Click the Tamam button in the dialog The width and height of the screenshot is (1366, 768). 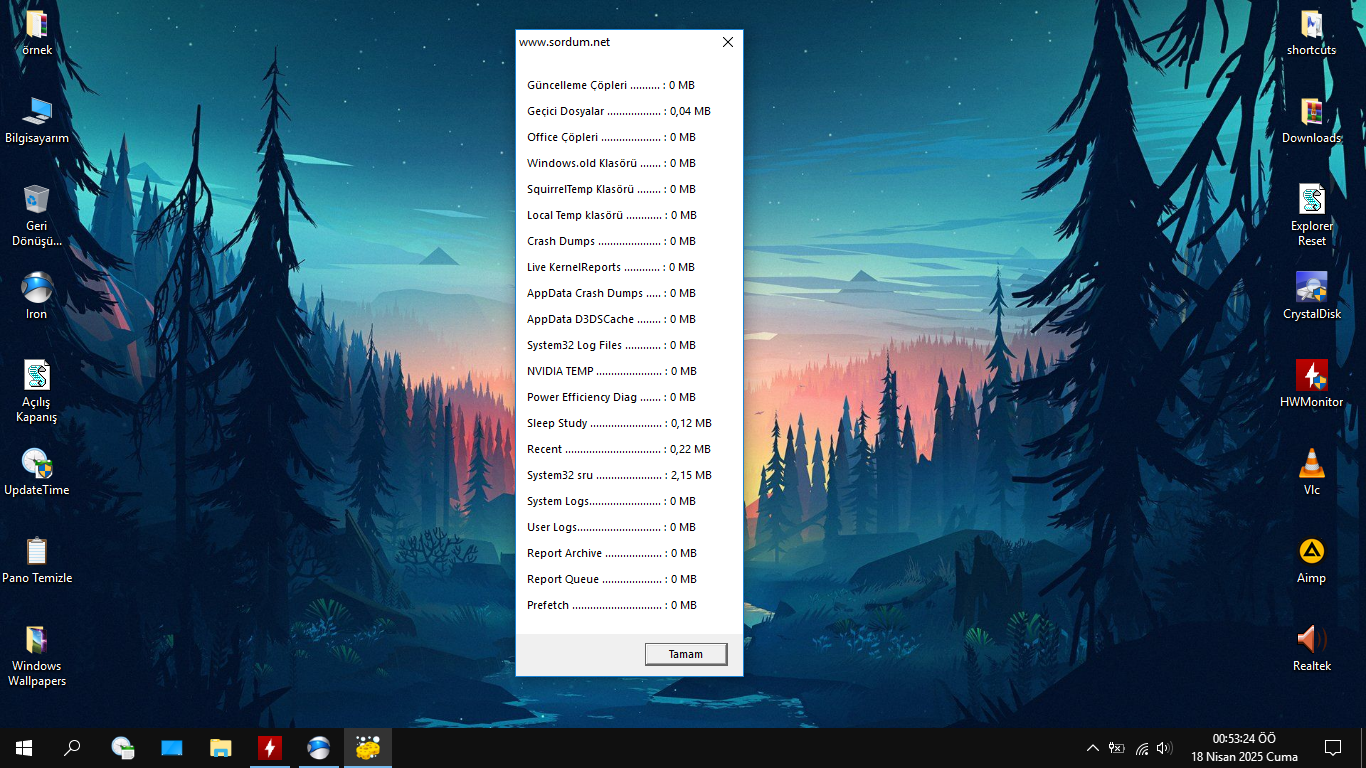coord(685,654)
